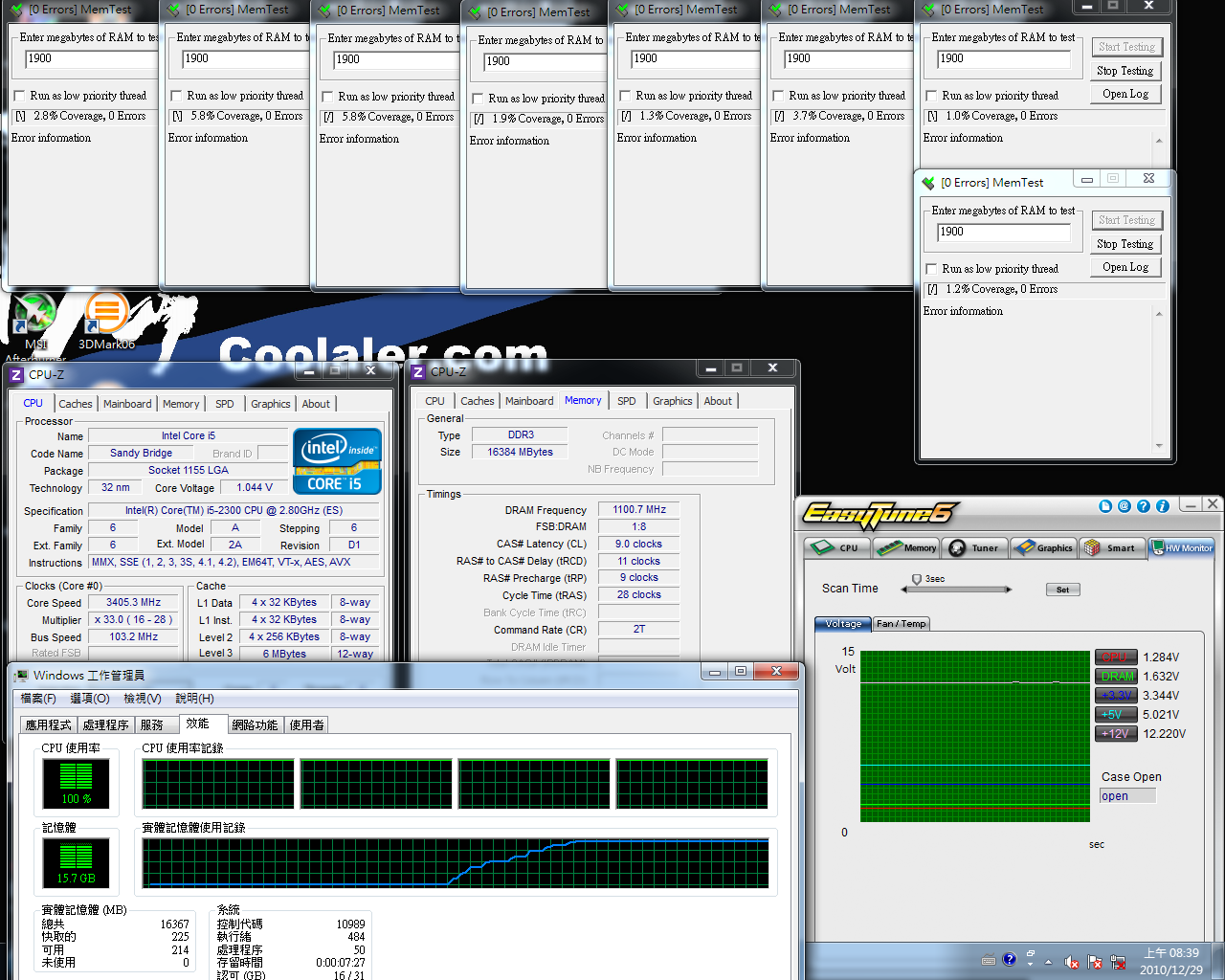Image resolution: width=1225 pixels, height=980 pixels.
Task: Open the network tray icon
Action: (1117, 962)
